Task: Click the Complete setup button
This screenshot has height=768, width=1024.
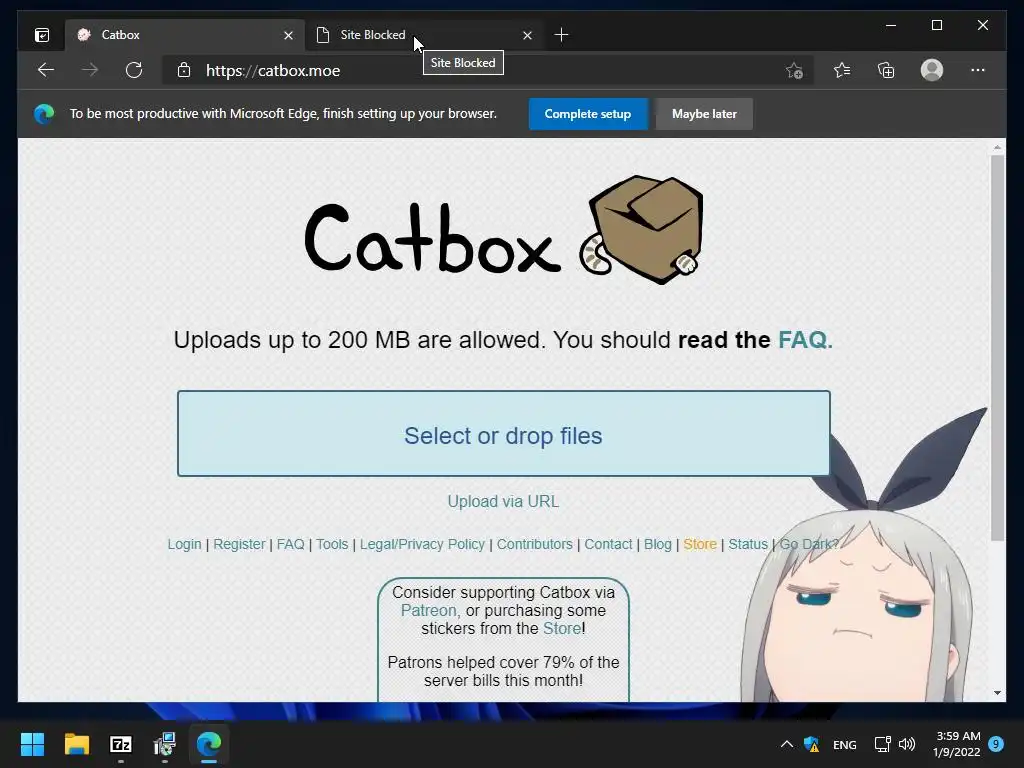Action: pyautogui.click(x=588, y=114)
